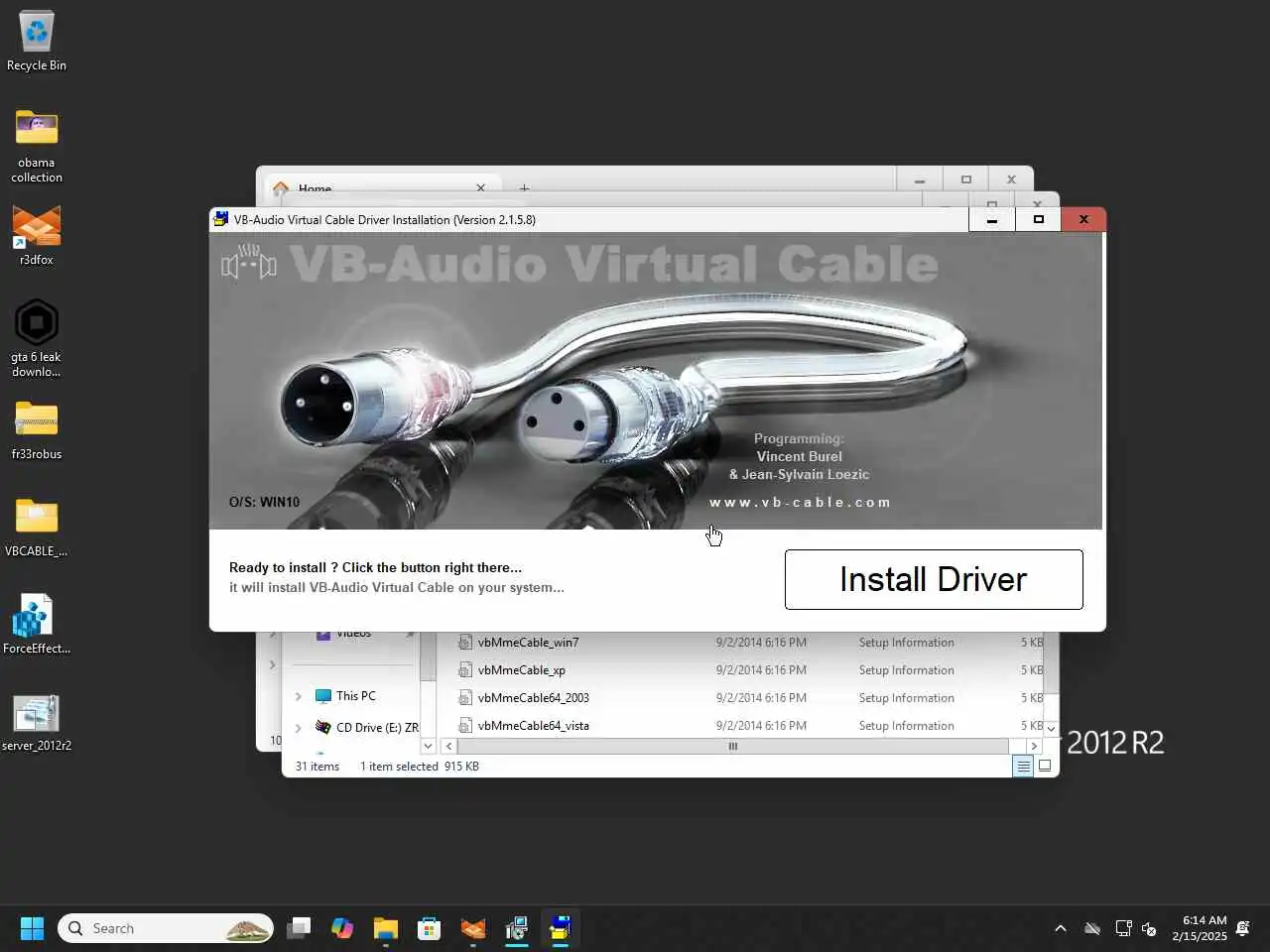Click the VB-Cable setup taskbar icon
This screenshot has height=952, width=1270.
click(x=561, y=928)
